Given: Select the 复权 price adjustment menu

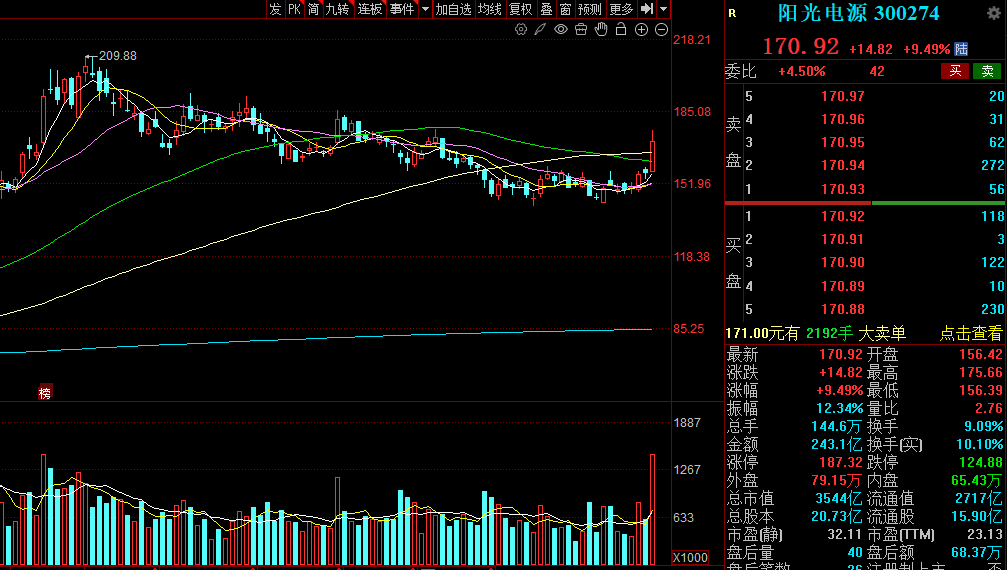Looking at the screenshot, I should [x=520, y=9].
